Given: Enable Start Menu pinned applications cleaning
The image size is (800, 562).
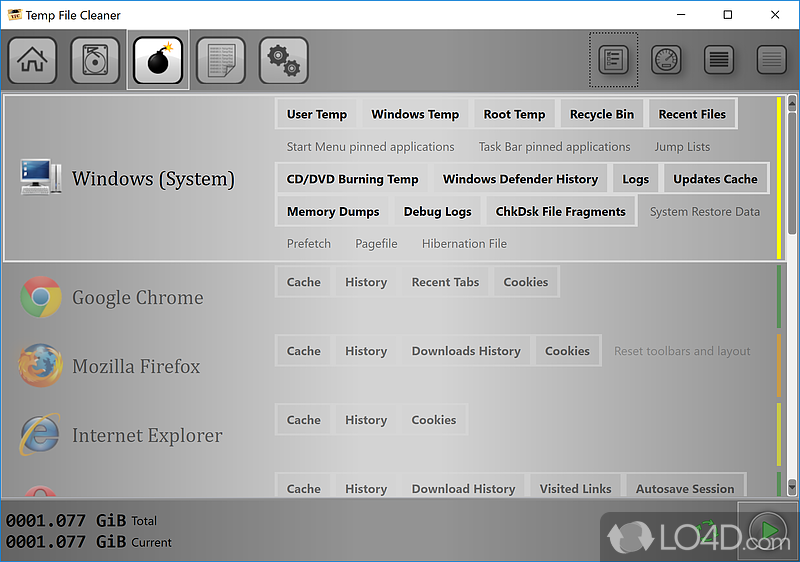Looking at the screenshot, I should pyautogui.click(x=370, y=147).
